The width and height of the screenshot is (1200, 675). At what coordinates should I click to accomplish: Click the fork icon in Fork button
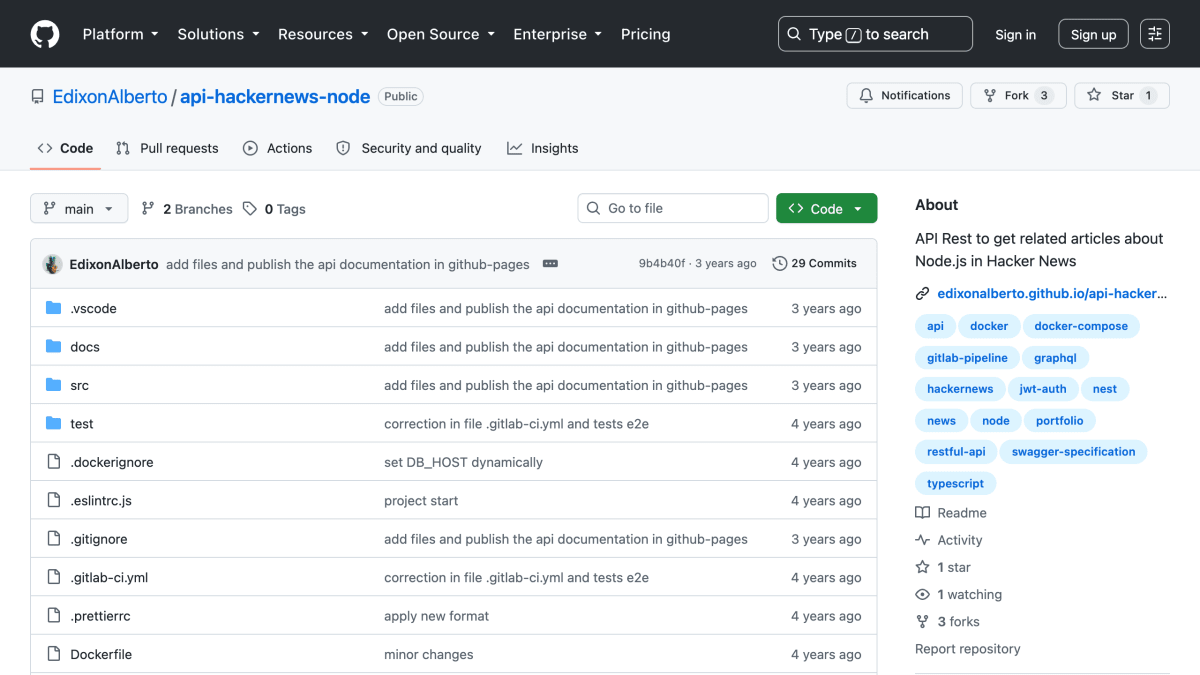point(990,96)
